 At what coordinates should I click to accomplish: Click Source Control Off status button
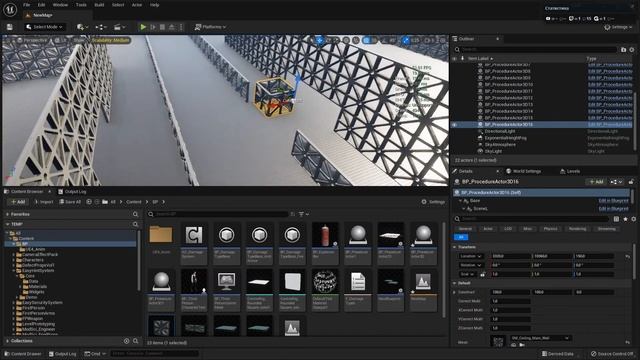coord(612,353)
